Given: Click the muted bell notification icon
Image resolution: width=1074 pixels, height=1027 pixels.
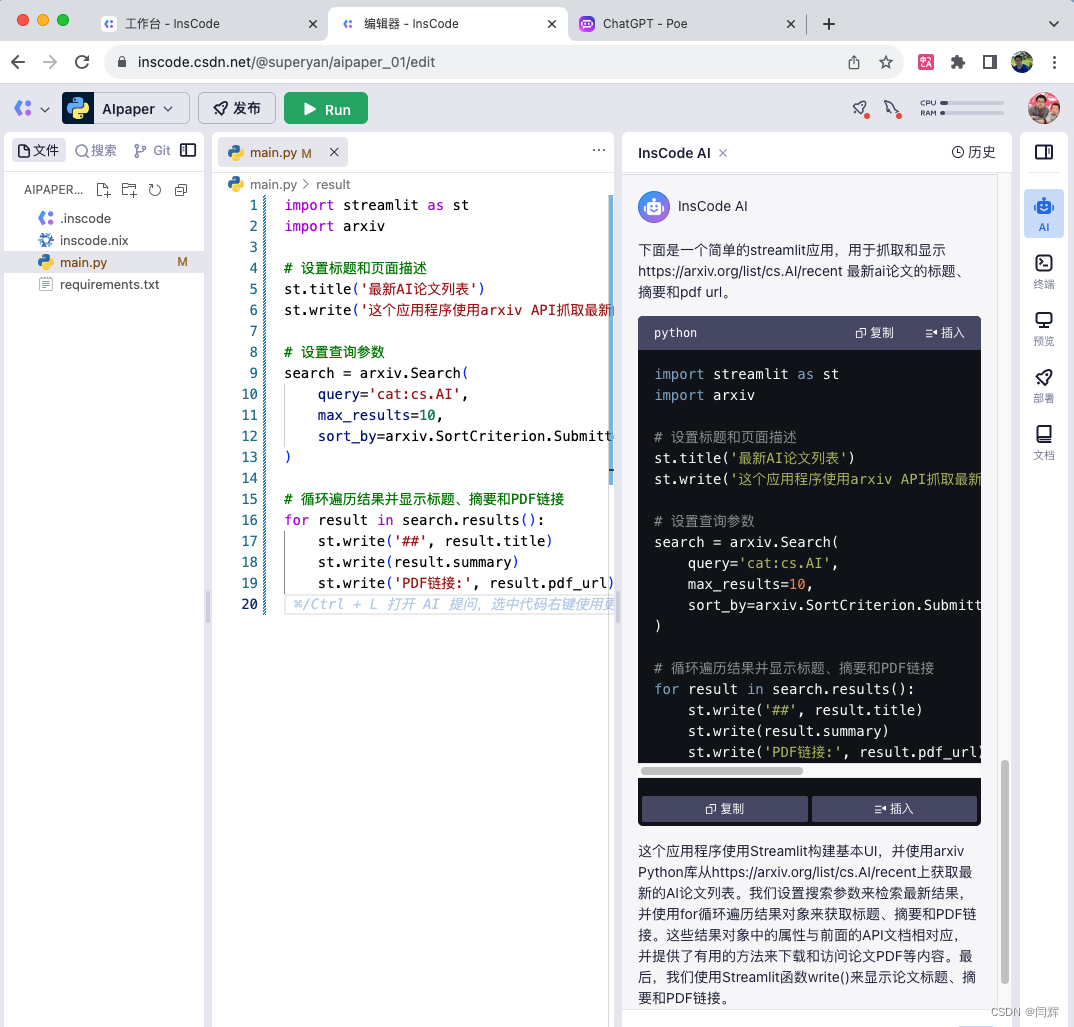Looking at the screenshot, I should coord(892,108).
